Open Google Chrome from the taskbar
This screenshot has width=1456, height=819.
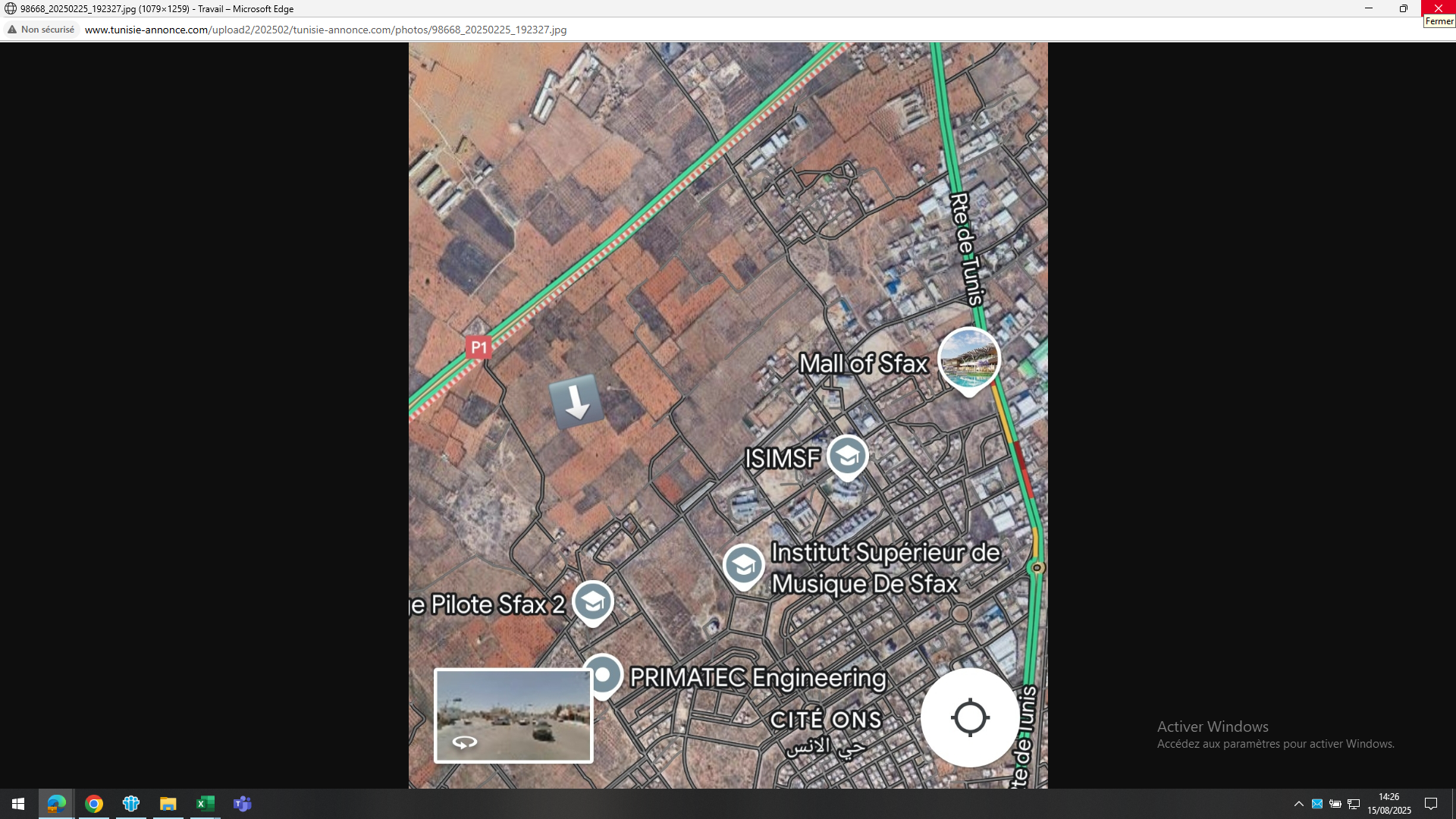(94, 804)
